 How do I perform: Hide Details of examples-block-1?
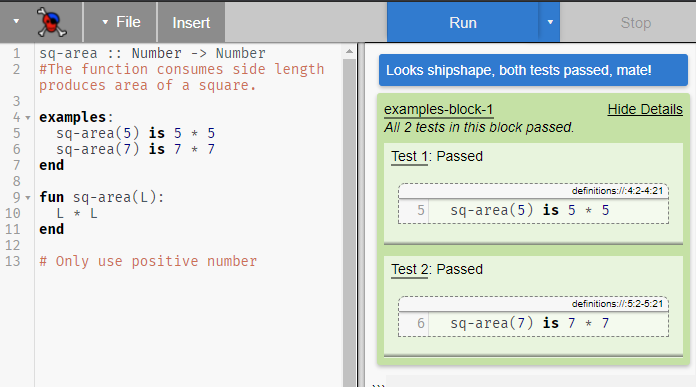point(645,109)
